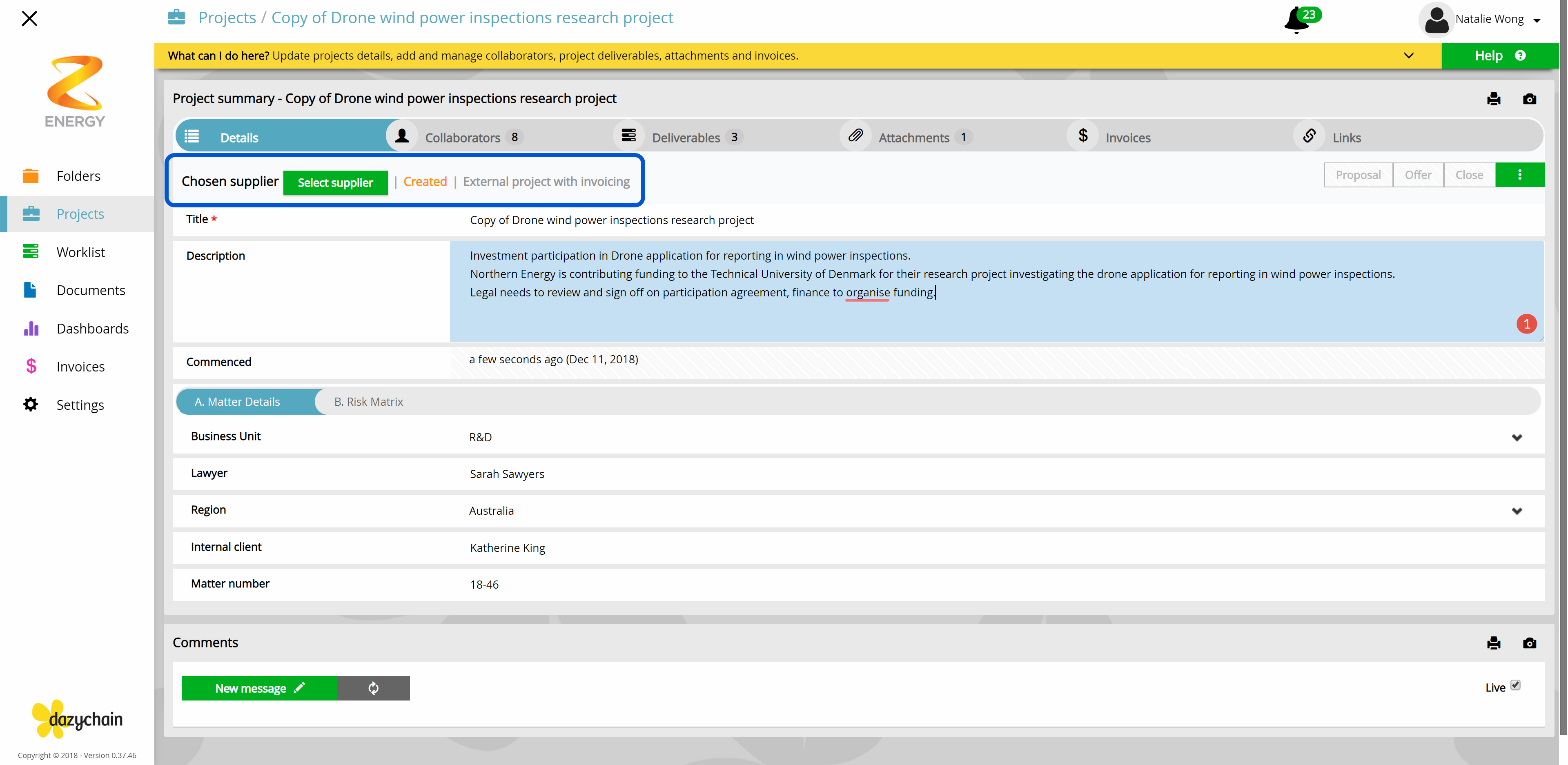
Task: Click the Details tab list icon
Action: 192,136
